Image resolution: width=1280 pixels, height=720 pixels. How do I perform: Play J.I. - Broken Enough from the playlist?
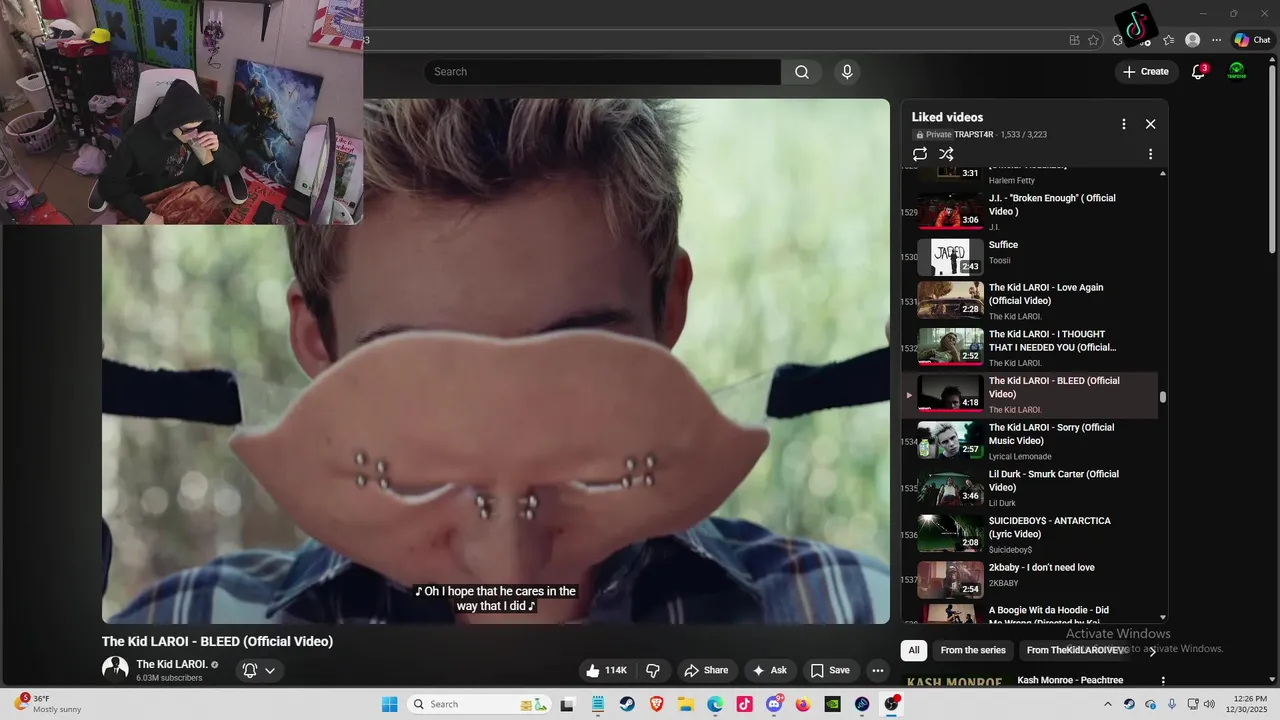point(1030,212)
